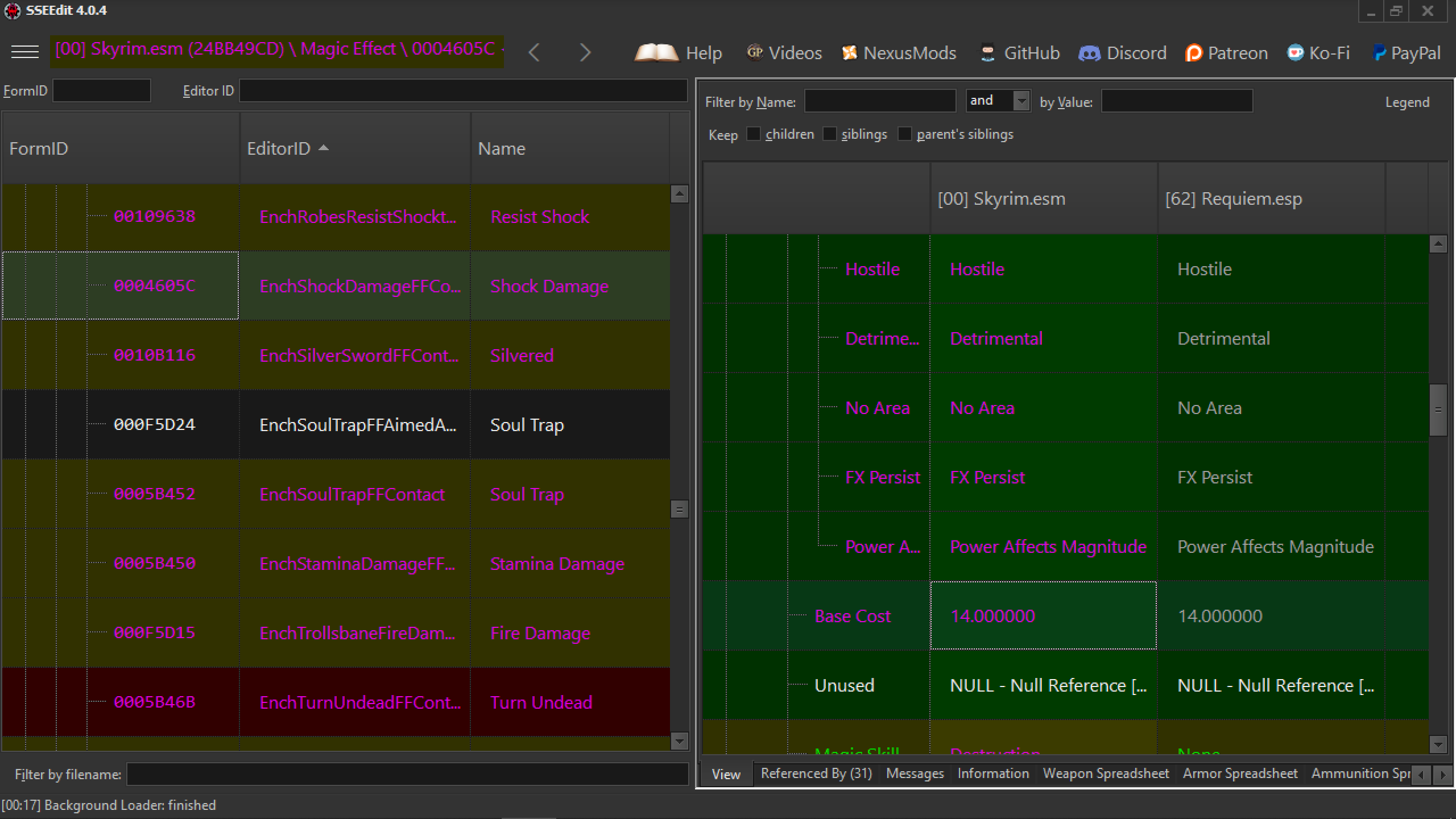Screen dimensions: 1456x819
Task: Click the Filter by Name input field
Action: 879,101
